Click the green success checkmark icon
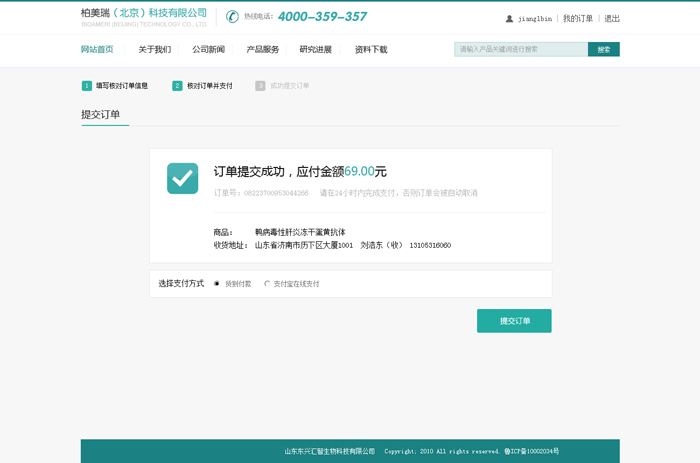 pos(182,178)
